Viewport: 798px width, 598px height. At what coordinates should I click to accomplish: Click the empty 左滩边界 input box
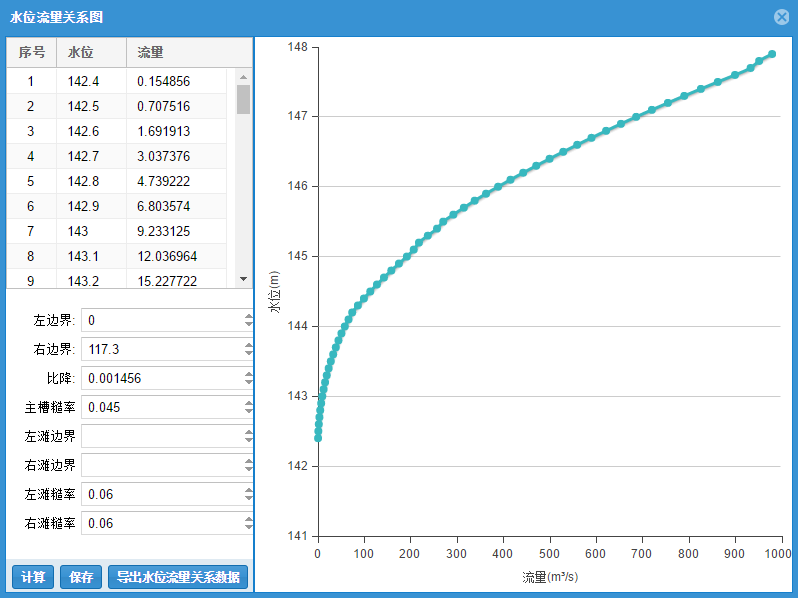coord(162,436)
